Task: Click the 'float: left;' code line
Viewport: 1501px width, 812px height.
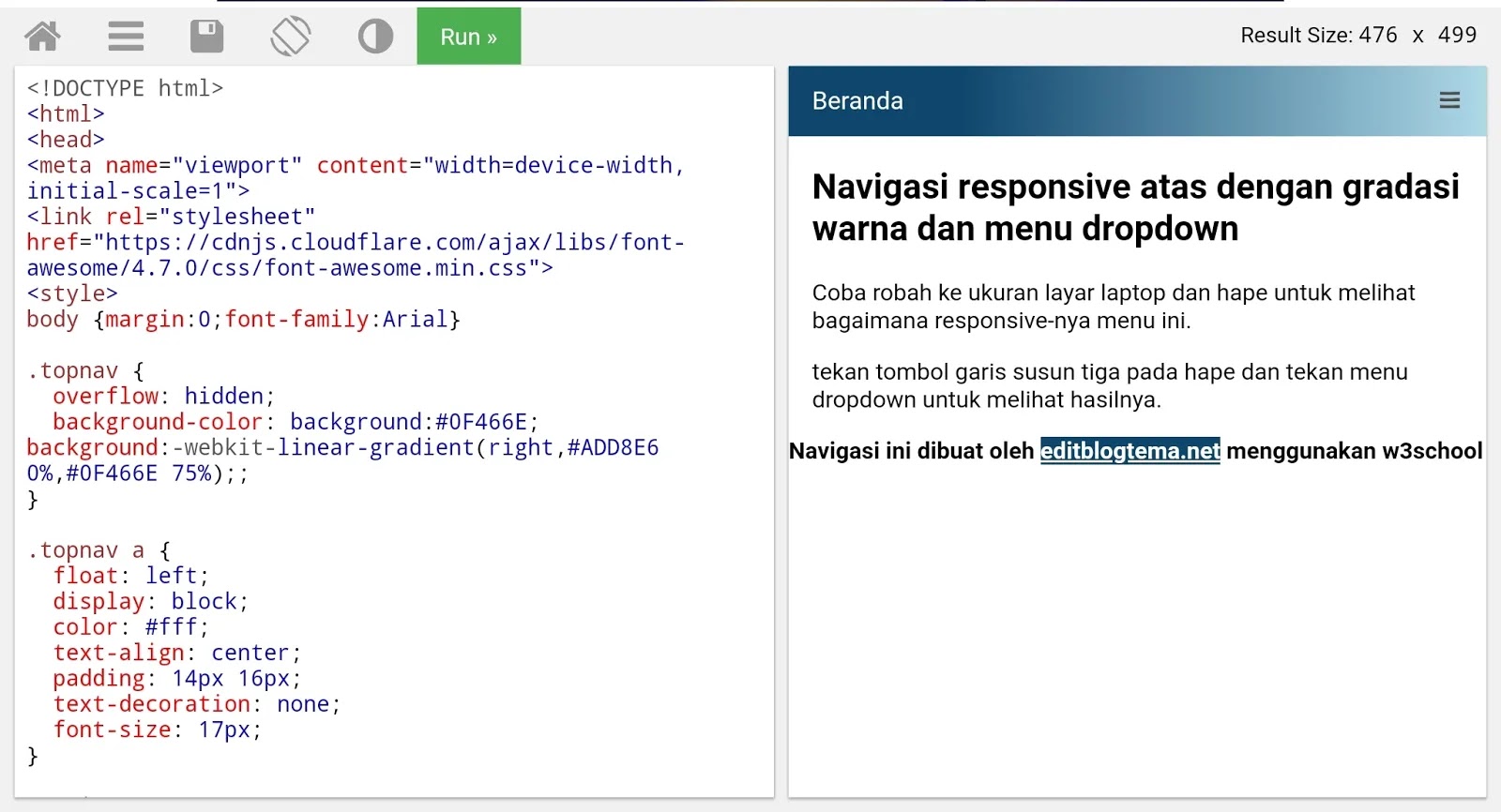Action: click(130, 576)
